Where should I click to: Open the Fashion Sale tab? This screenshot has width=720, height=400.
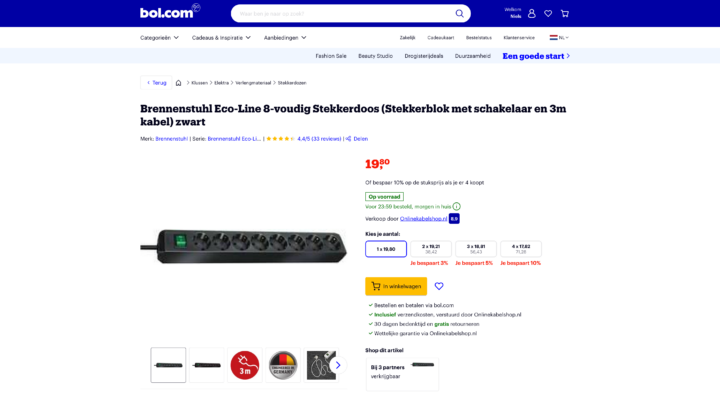click(x=331, y=56)
